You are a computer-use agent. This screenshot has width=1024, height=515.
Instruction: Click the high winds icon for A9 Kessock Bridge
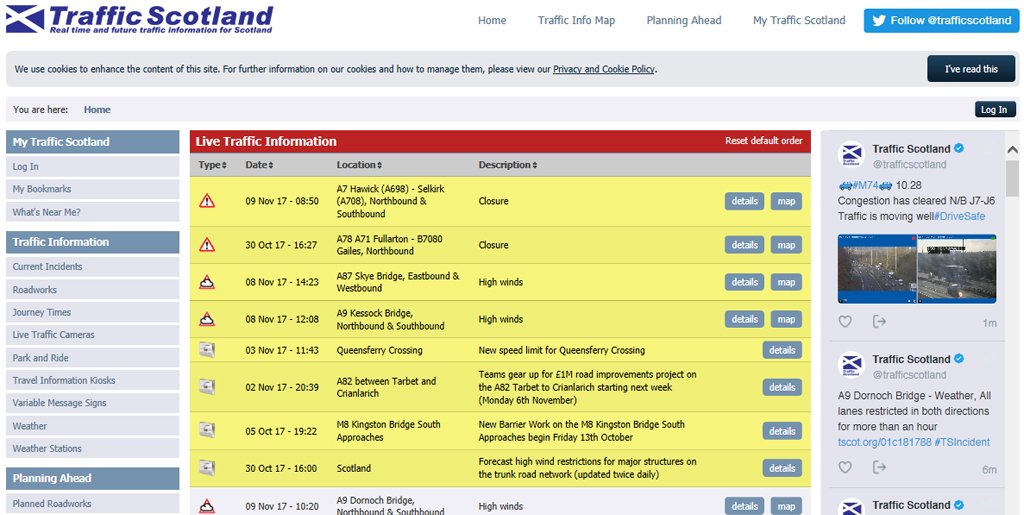pos(207,319)
